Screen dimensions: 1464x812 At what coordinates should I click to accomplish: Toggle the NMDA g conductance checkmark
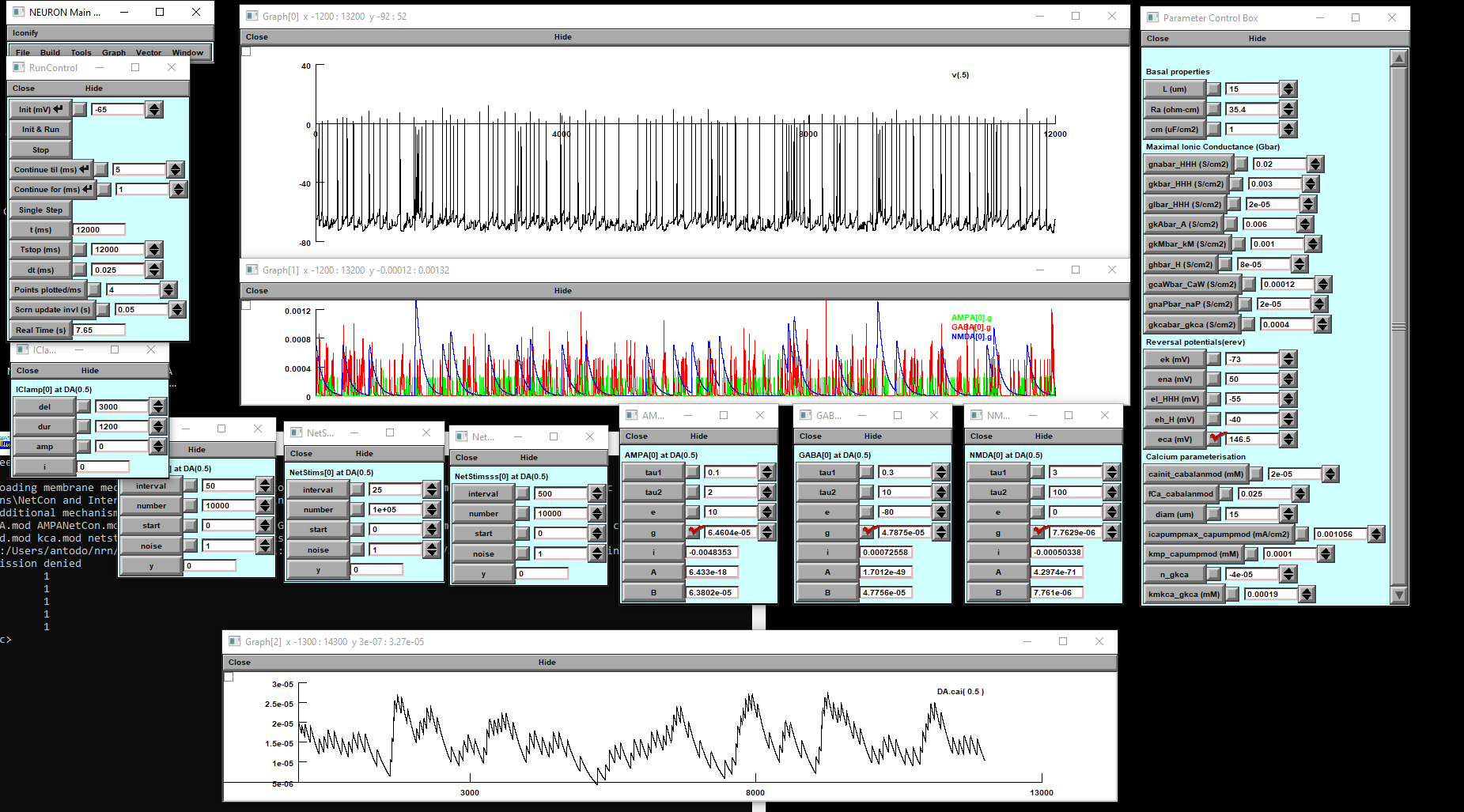coord(1037,531)
